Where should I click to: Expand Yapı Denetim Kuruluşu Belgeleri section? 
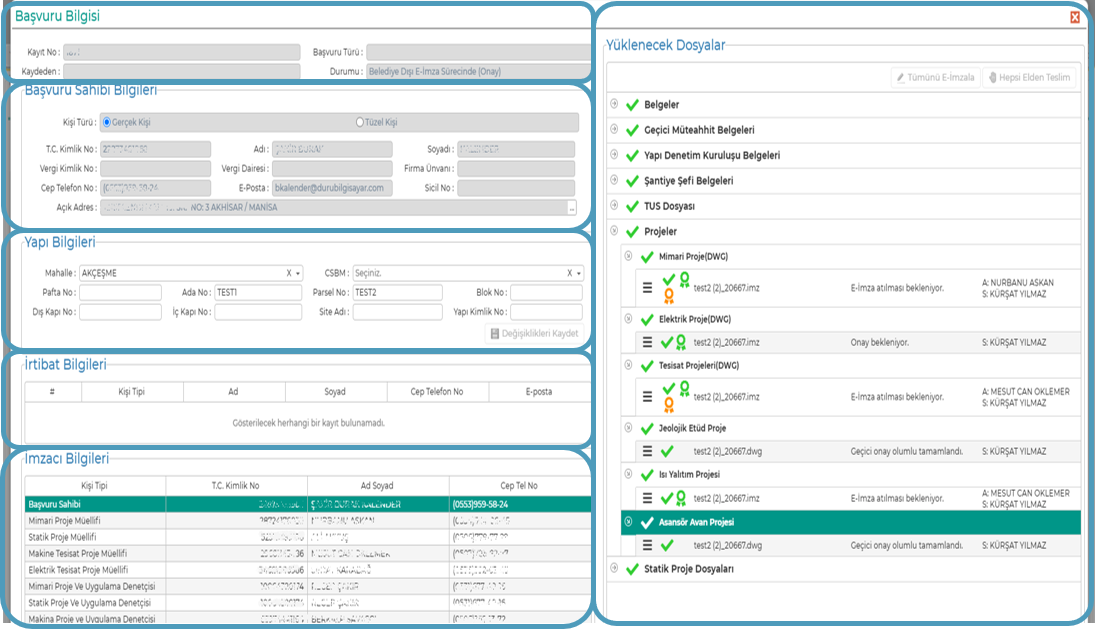(x=613, y=155)
